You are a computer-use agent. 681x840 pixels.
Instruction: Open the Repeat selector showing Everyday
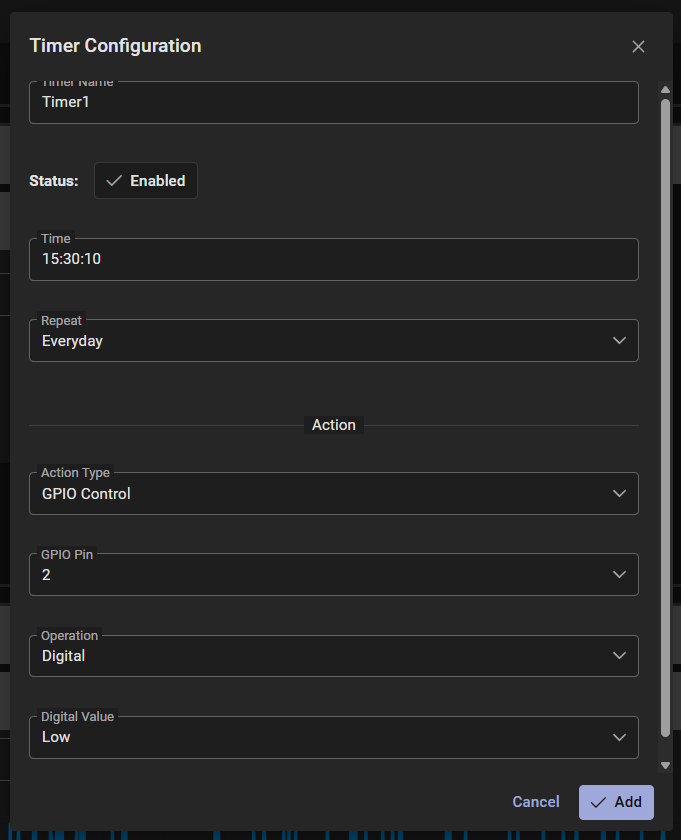(x=334, y=340)
